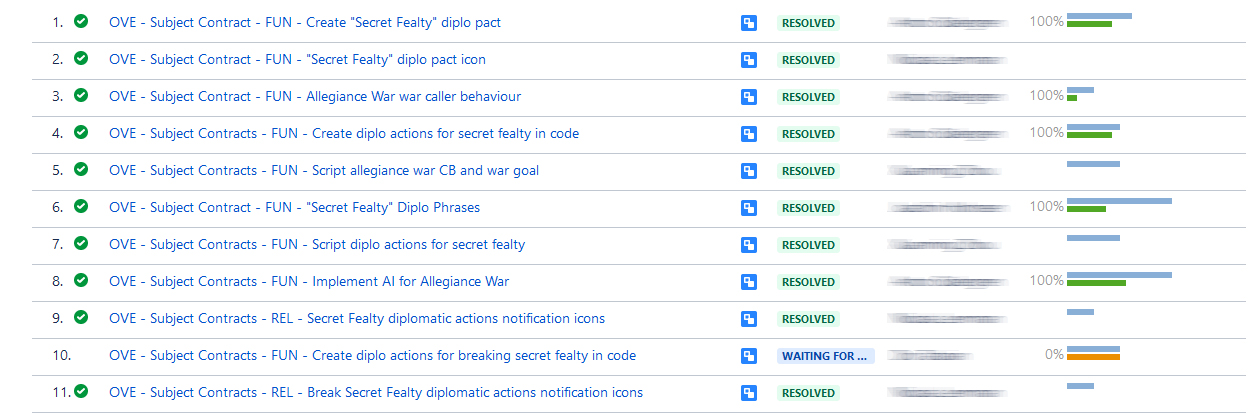
Task: Click the subtask icon for Implement AI row
Action: click(x=748, y=282)
